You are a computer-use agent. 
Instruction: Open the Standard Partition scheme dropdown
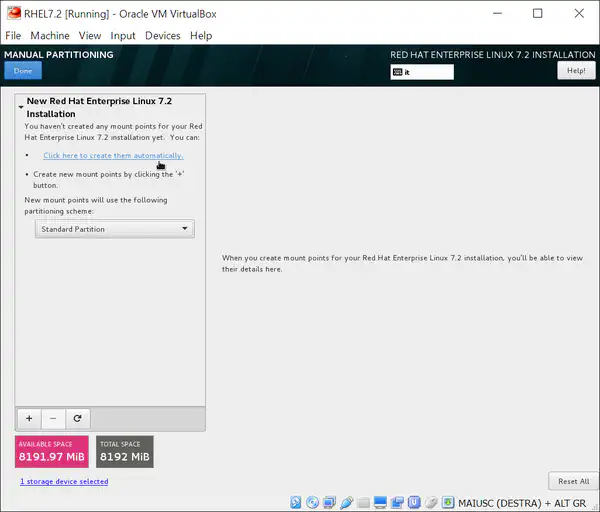(114, 229)
